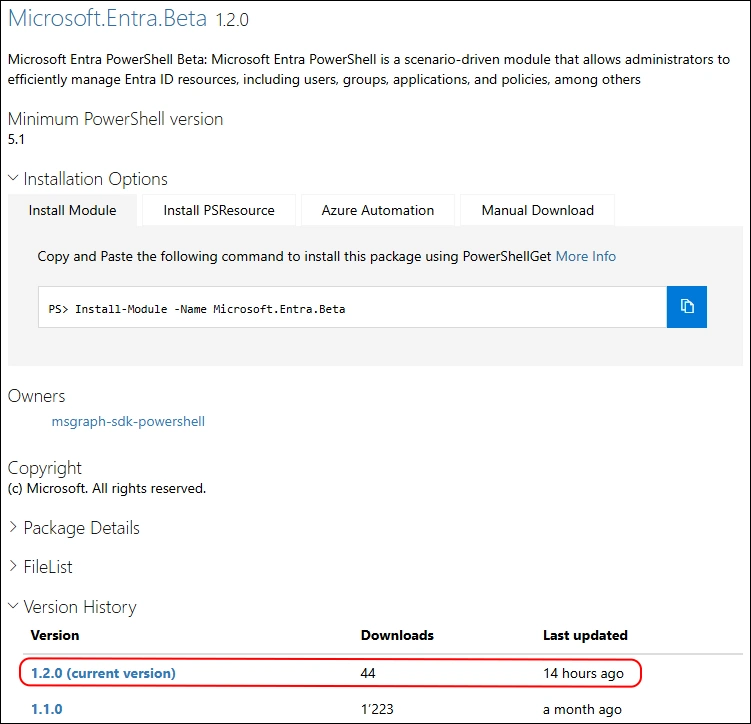
Task: Click the '14 hours ago' timestamp
Action: pyautogui.click(x=583, y=673)
